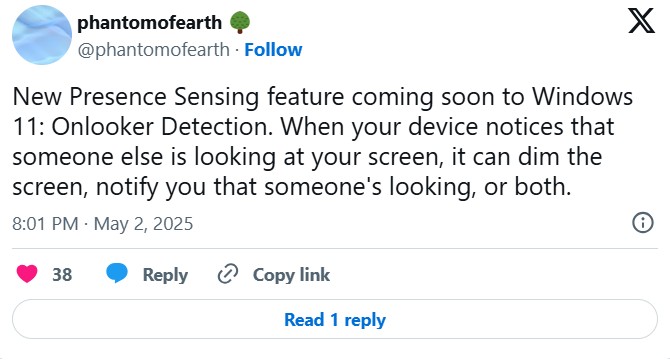Open the X logo in the top corner

tap(641, 20)
